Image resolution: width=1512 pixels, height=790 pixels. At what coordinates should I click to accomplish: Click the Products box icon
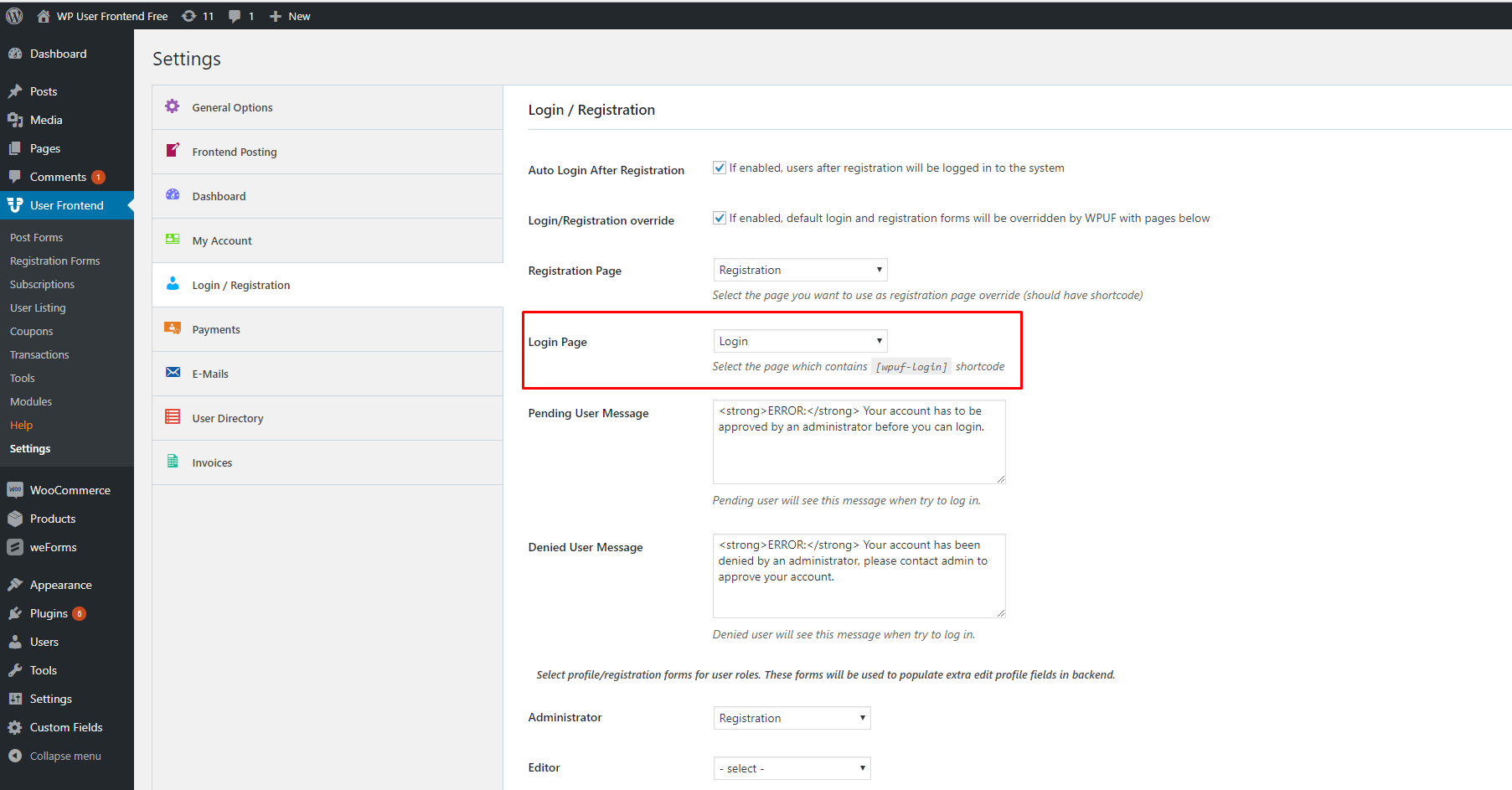pos(15,519)
